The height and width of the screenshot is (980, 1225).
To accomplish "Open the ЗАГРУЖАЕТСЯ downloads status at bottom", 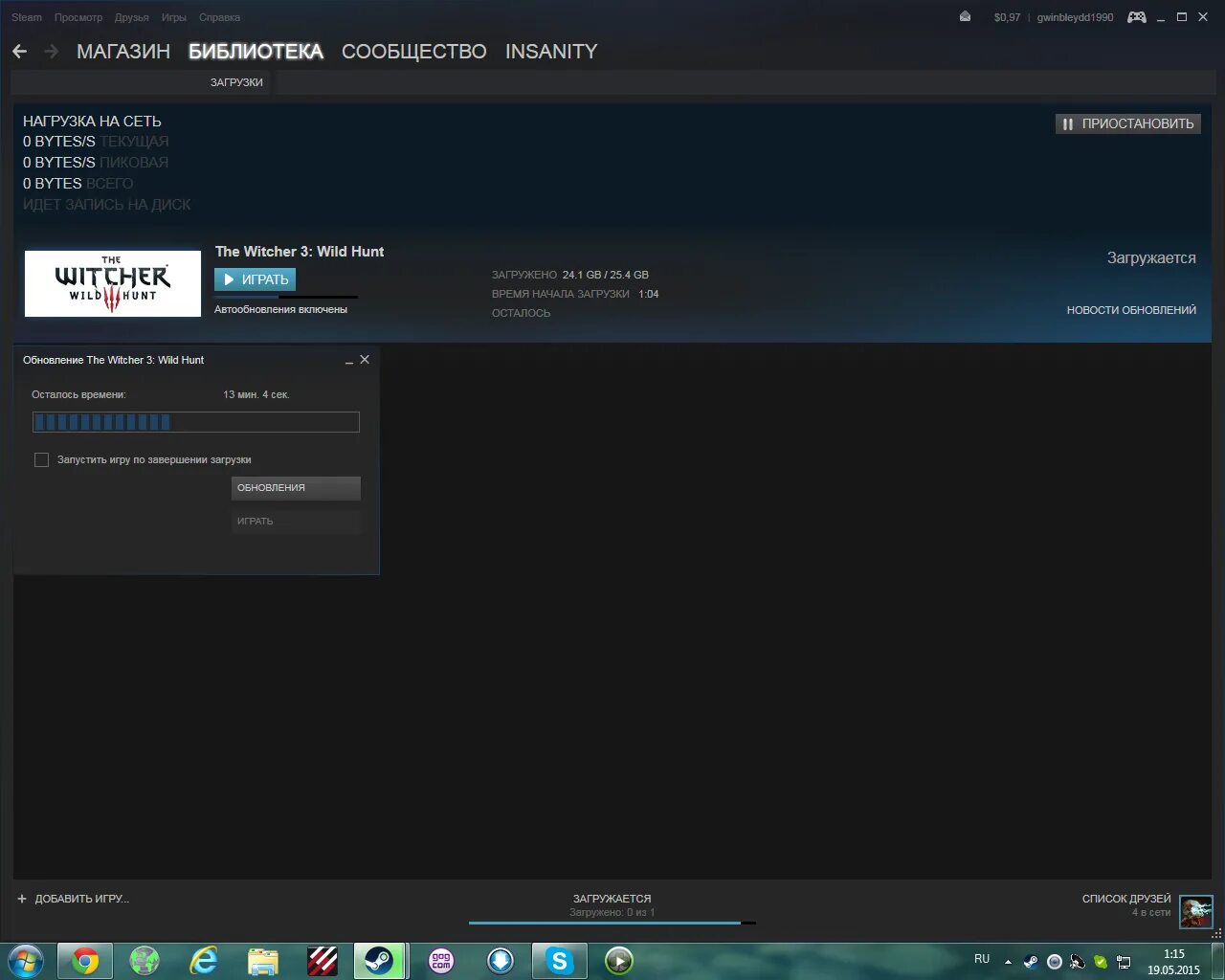I will coord(612,899).
